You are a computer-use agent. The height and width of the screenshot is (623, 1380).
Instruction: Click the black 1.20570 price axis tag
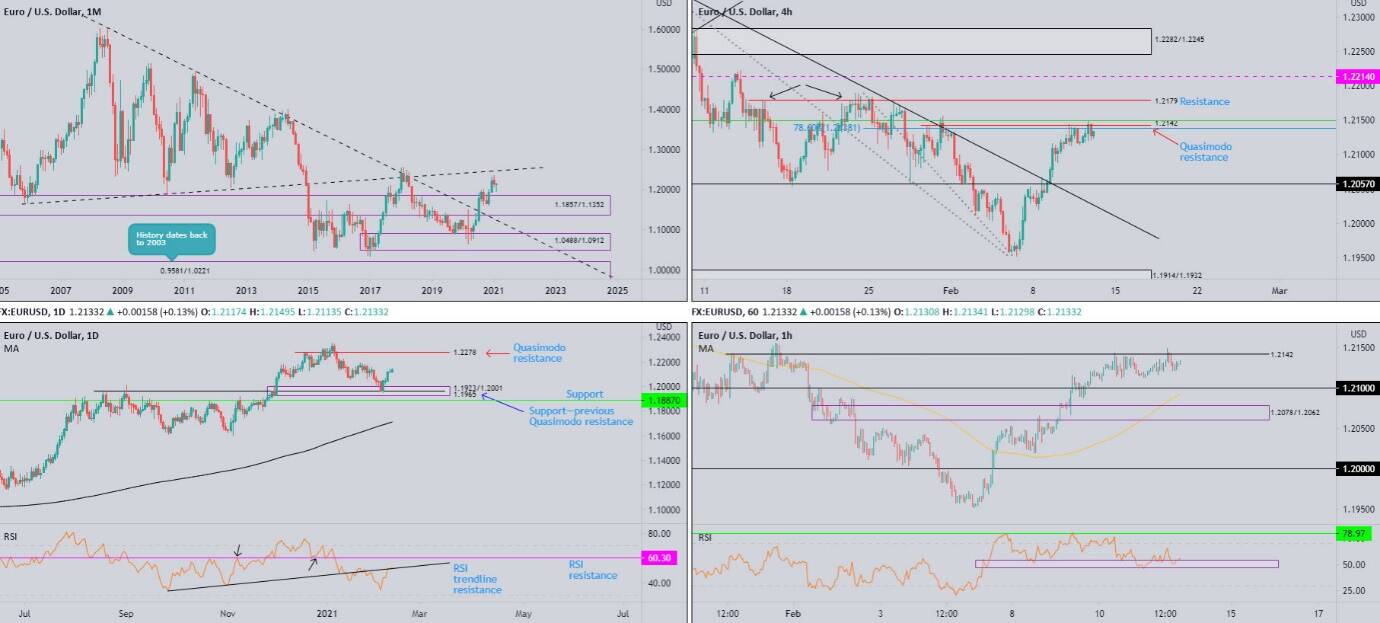(x=1358, y=184)
